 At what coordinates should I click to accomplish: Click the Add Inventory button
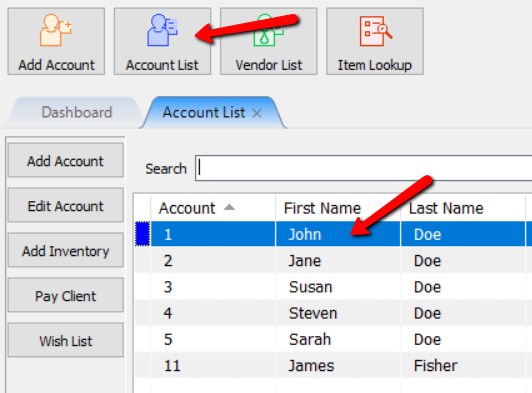pyautogui.click(x=65, y=250)
